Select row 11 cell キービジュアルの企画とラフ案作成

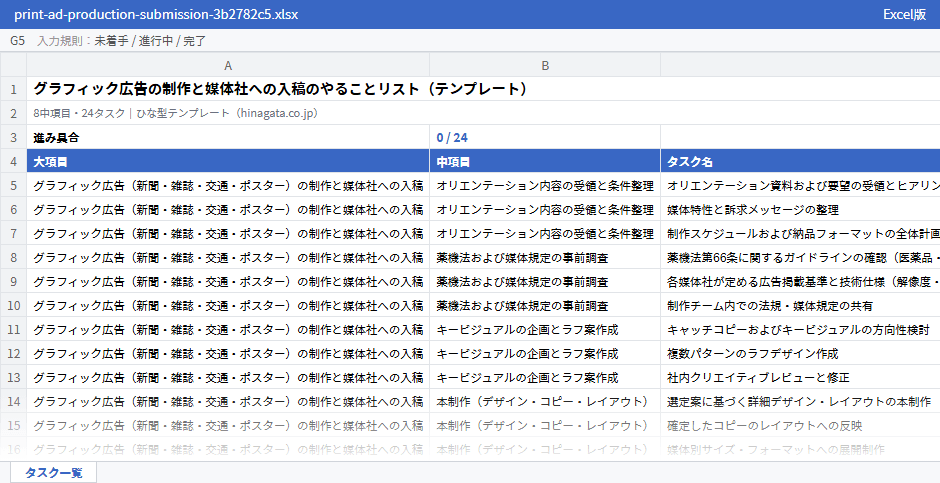tap(545, 329)
